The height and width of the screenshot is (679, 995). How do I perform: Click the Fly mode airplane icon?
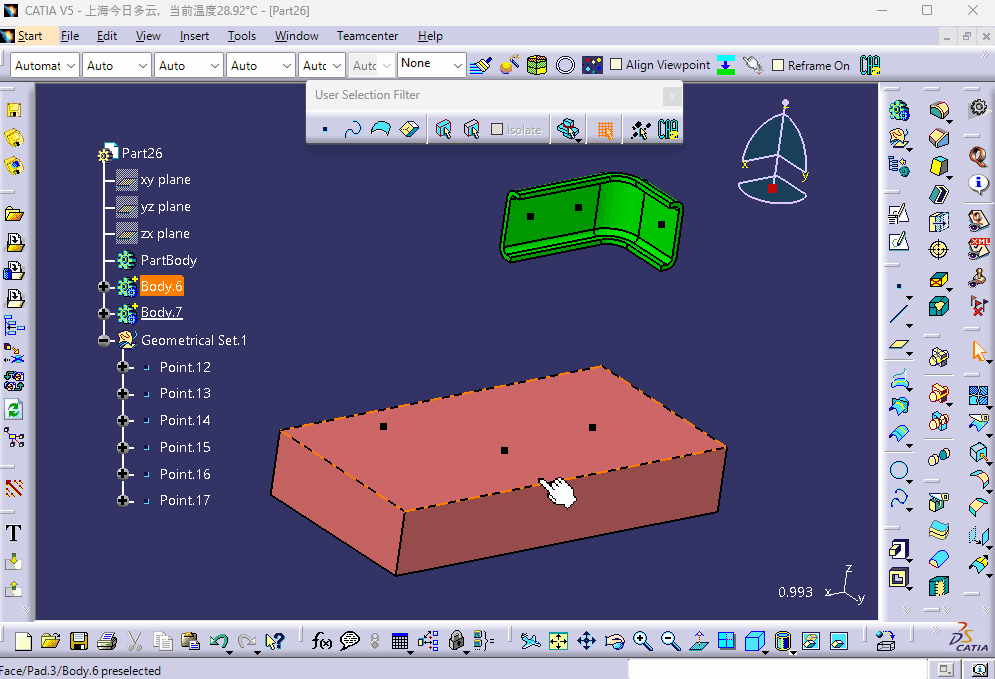click(x=530, y=642)
